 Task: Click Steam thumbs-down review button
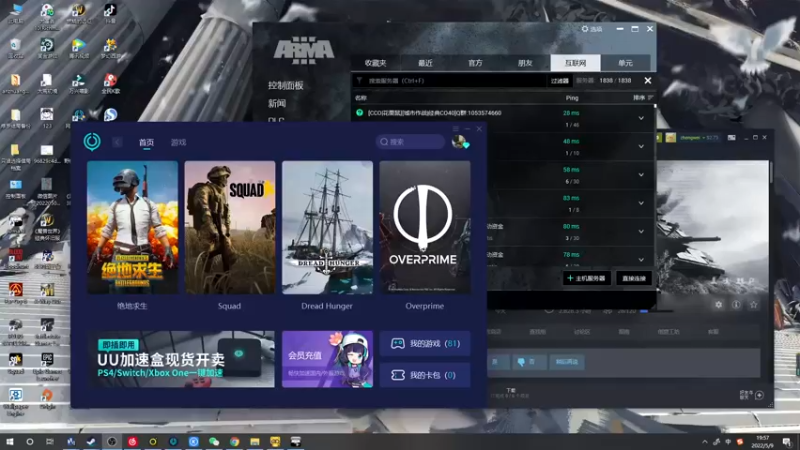point(528,362)
